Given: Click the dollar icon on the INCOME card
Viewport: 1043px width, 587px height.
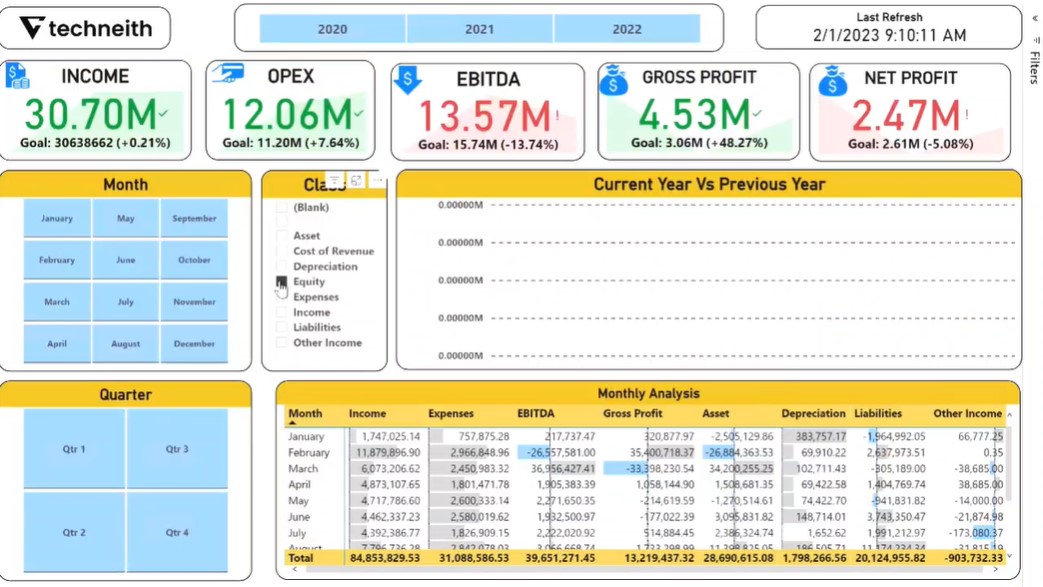Looking at the screenshot, I should pyautogui.click(x=17, y=76).
